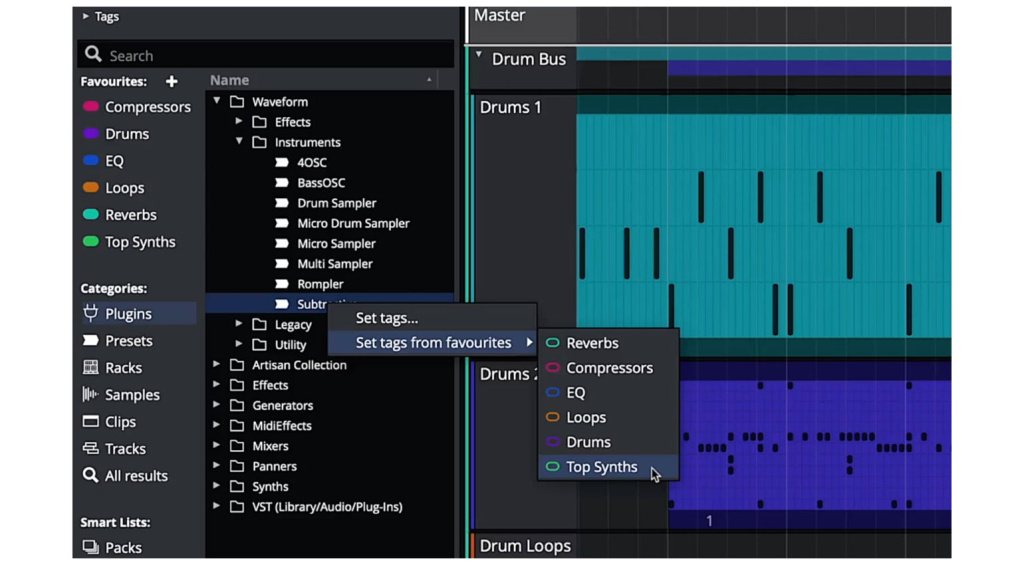
Task: Click the Micro Drum Sampler plugin icon
Action: (x=282, y=223)
